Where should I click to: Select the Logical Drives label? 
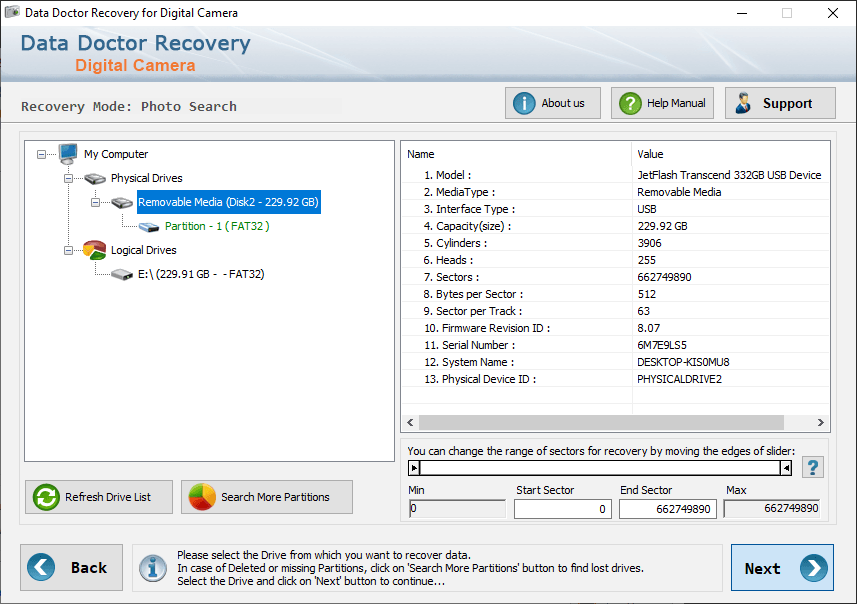click(144, 250)
